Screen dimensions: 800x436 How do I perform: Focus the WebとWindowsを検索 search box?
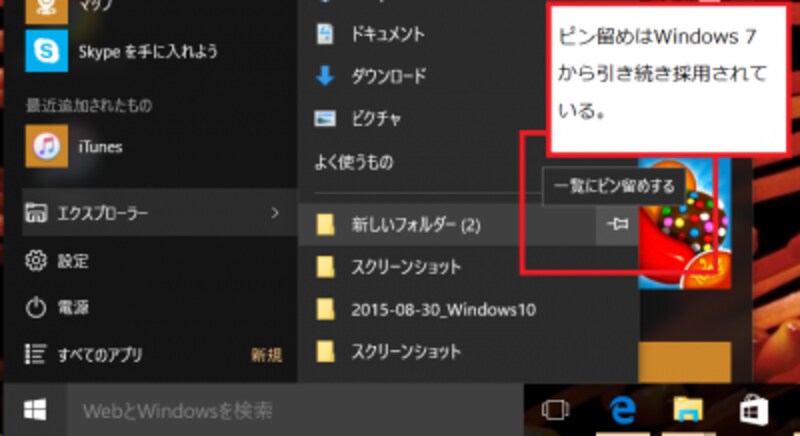pyautogui.click(x=295, y=411)
